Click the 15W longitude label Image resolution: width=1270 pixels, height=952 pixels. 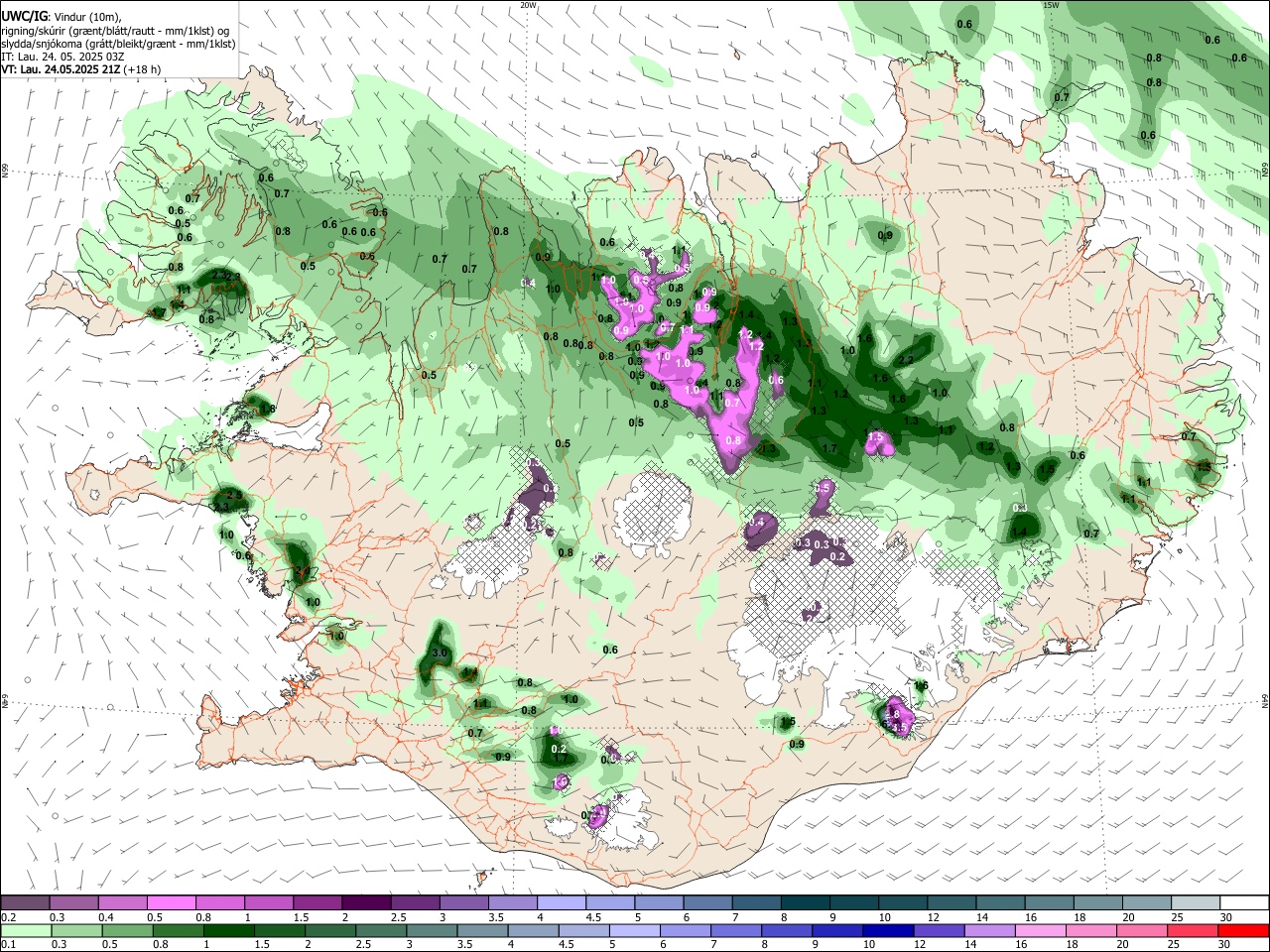coord(1051,5)
